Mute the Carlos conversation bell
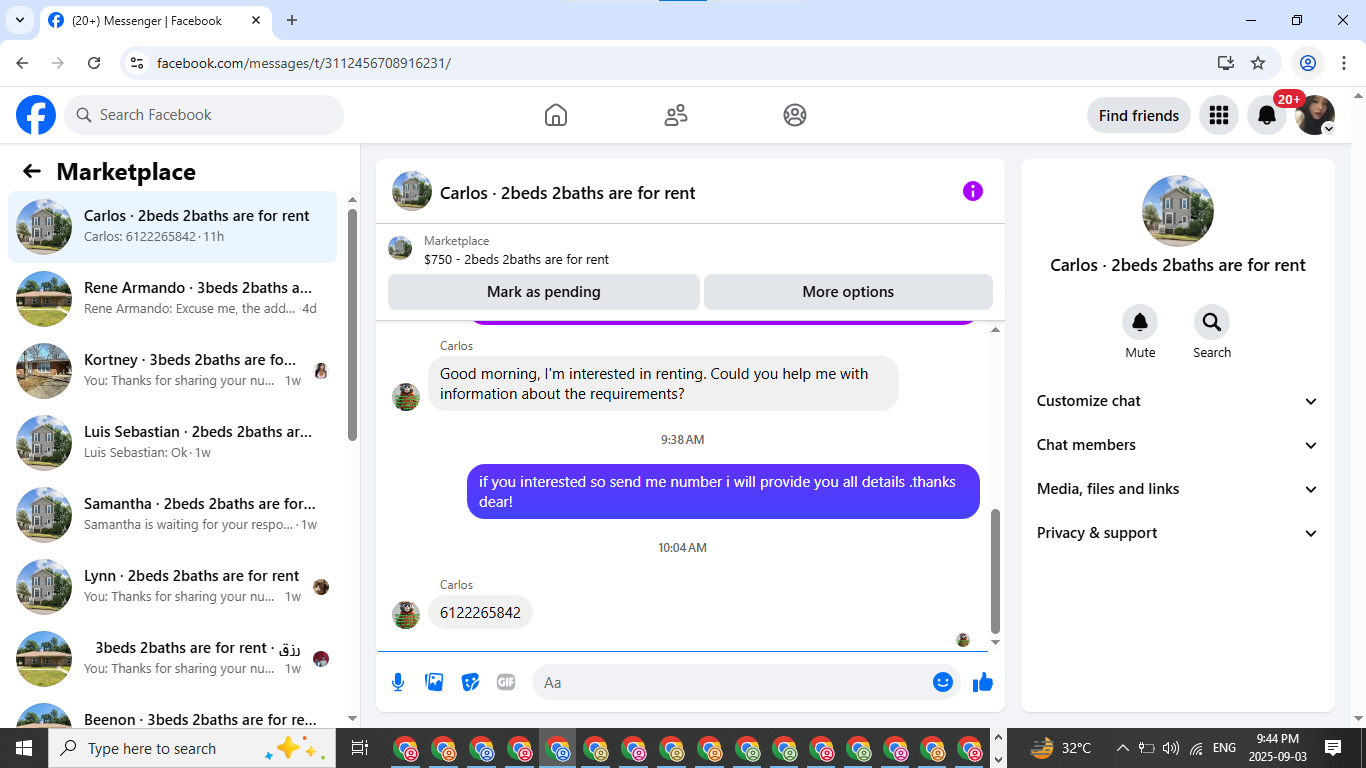This screenshot has height=768, width=1366. (1140, 322)
